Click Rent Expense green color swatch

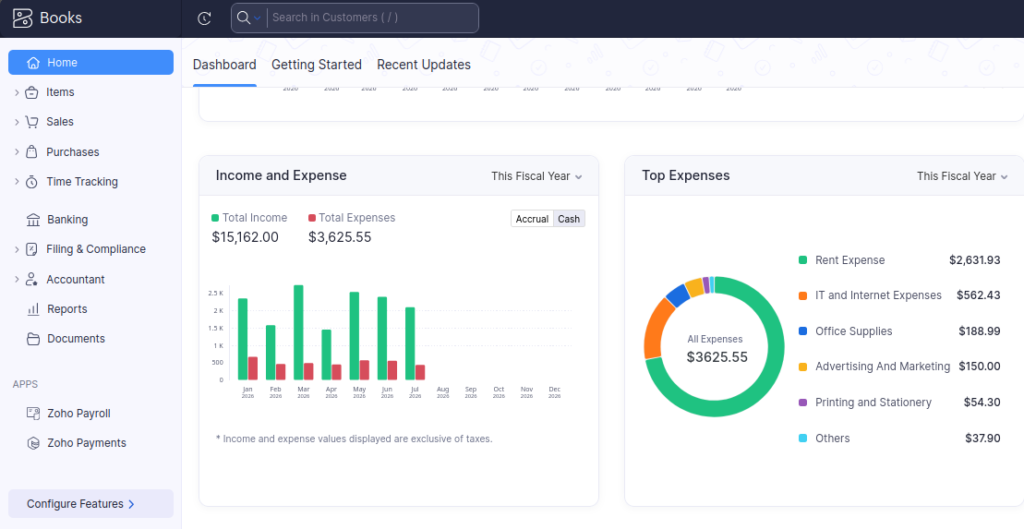pyautogui.click(x=803, y=260)
